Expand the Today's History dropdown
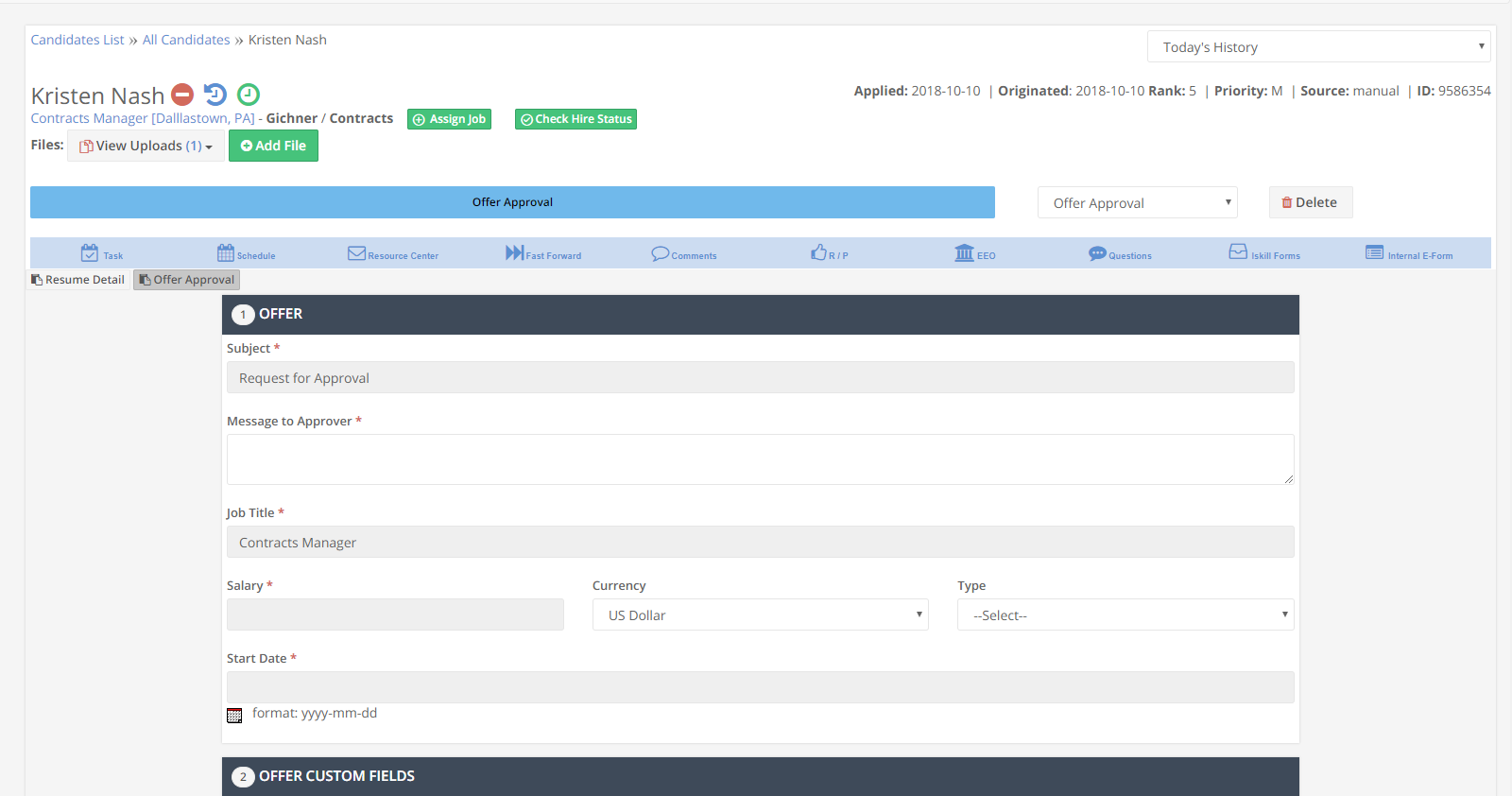 [x=1318, y=46]
